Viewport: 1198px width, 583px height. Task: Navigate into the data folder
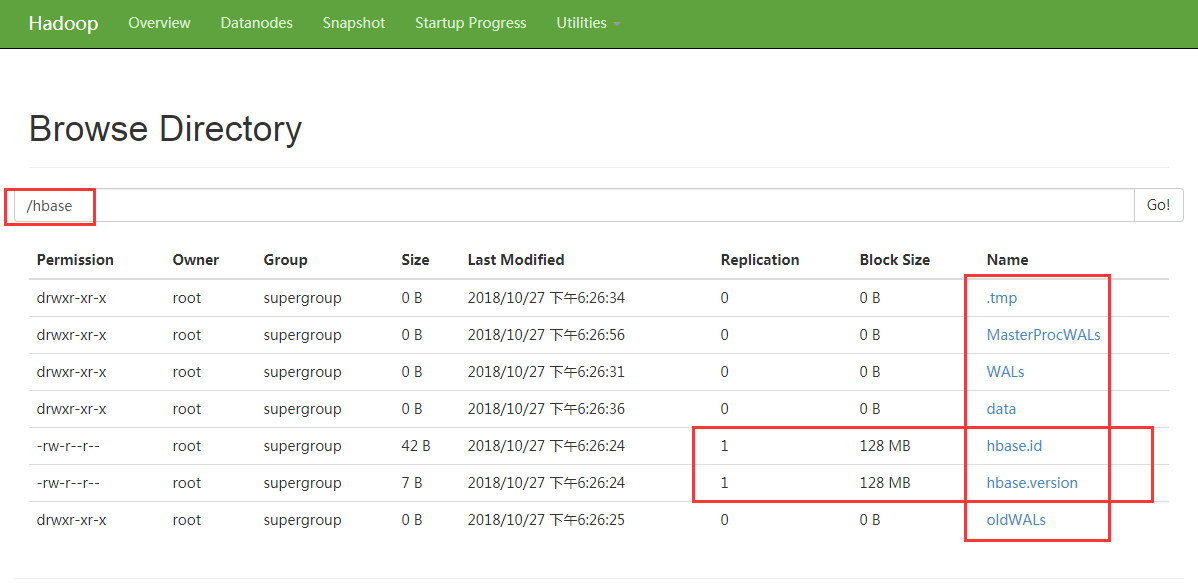point(1001,408)
